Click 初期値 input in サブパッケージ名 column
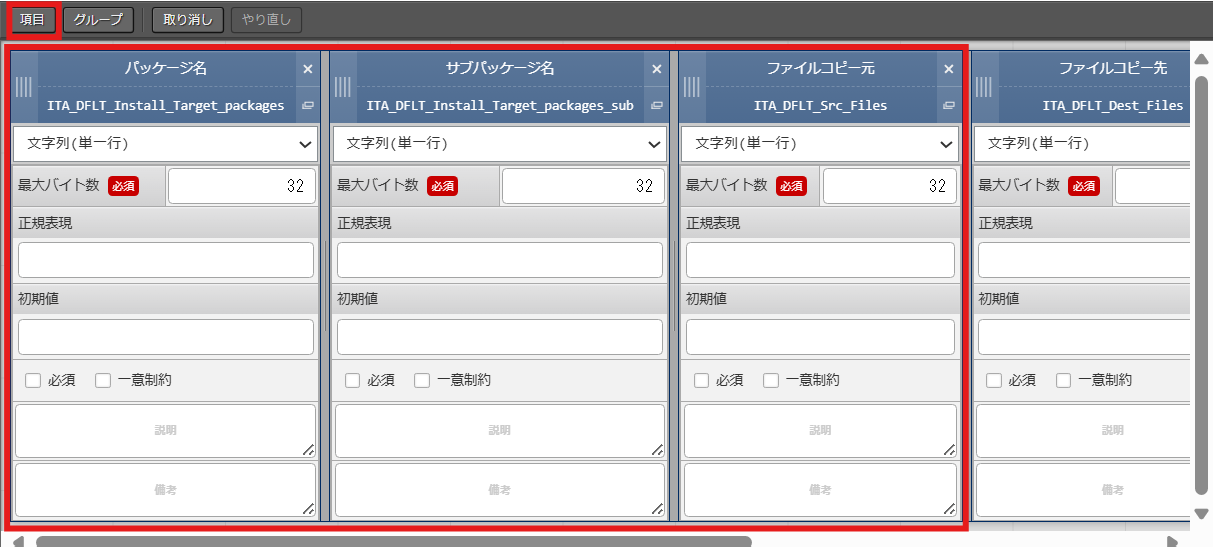This screenshot has height=547, width=1213. coord(500,337)
